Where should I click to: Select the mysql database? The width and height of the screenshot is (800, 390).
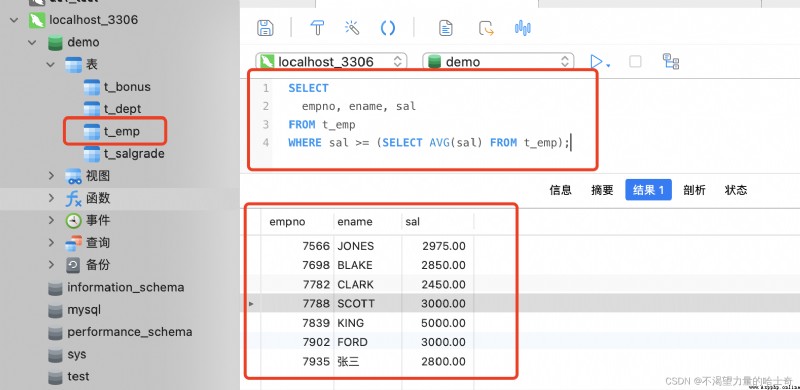coord(84,310)
